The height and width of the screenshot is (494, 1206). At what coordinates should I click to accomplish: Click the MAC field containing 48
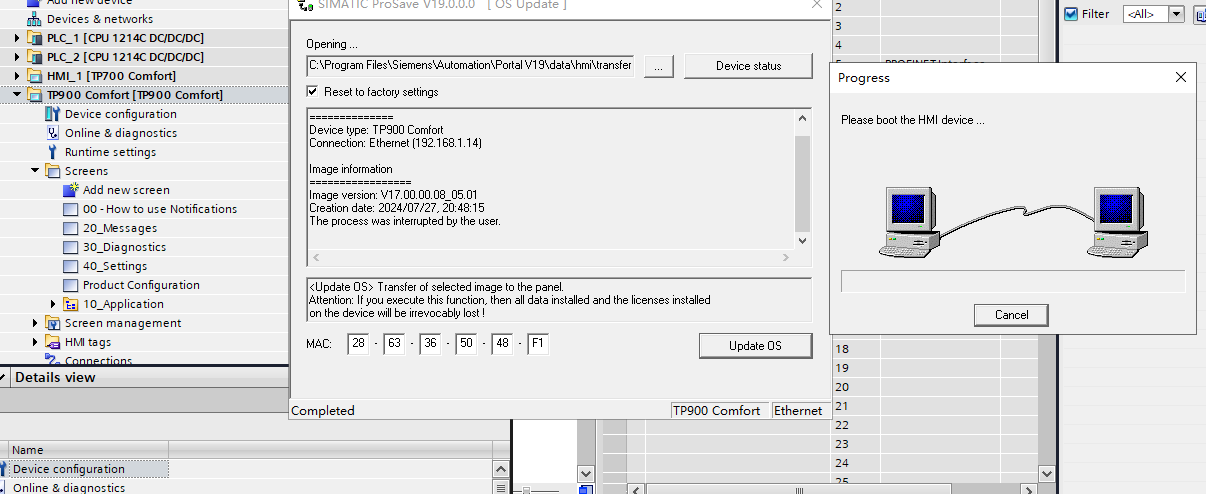pos(501,345)
